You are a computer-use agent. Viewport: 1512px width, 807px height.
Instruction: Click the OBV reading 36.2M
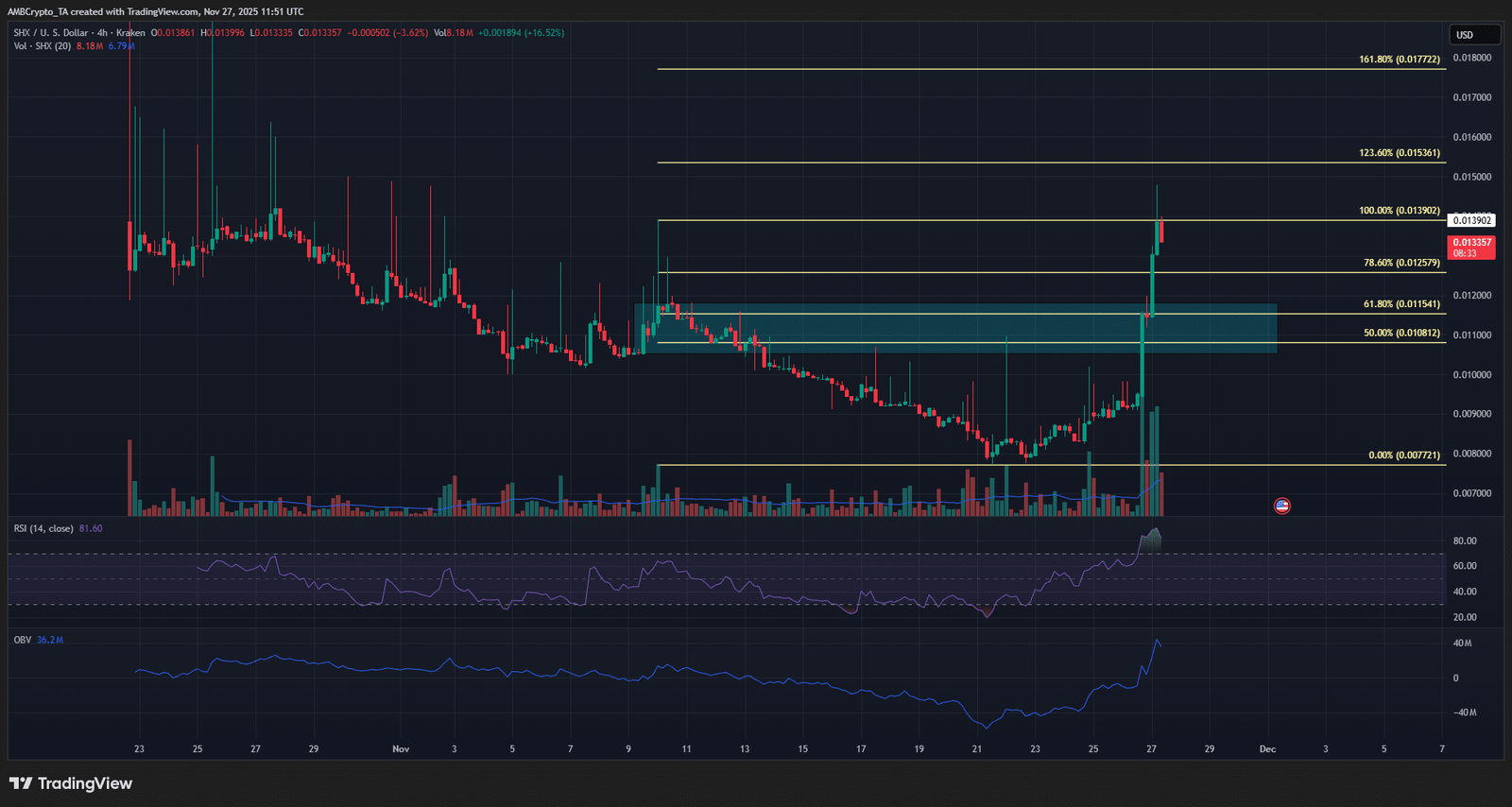[50, 640]
